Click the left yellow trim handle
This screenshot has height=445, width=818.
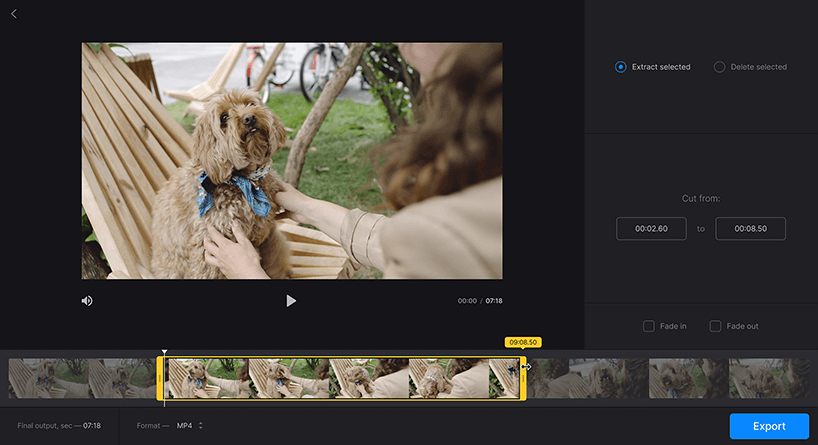(x=160, y=379)
